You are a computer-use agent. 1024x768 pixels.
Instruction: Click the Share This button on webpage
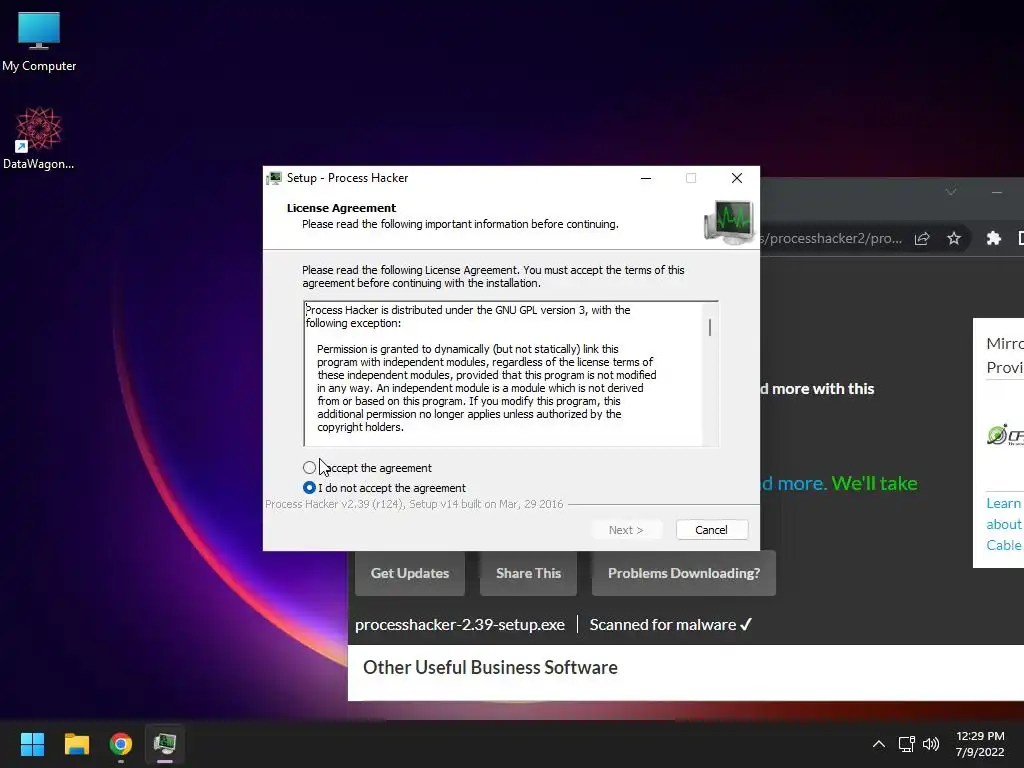(528, 573)
